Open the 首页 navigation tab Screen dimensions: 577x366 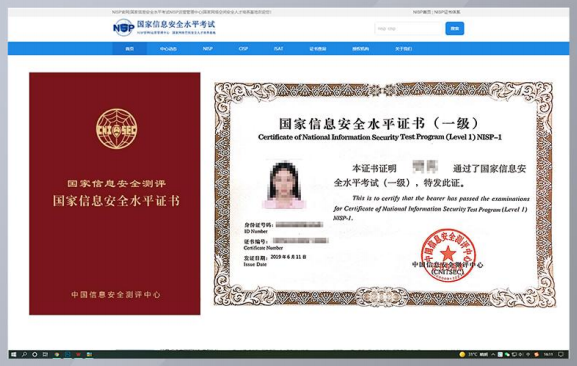(130, 49)
